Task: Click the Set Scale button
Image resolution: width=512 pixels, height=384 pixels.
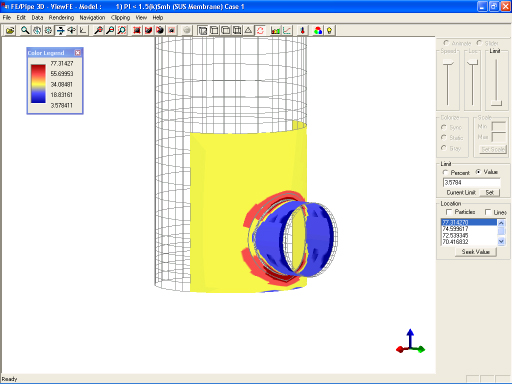Action: click(x=493, y=149)
